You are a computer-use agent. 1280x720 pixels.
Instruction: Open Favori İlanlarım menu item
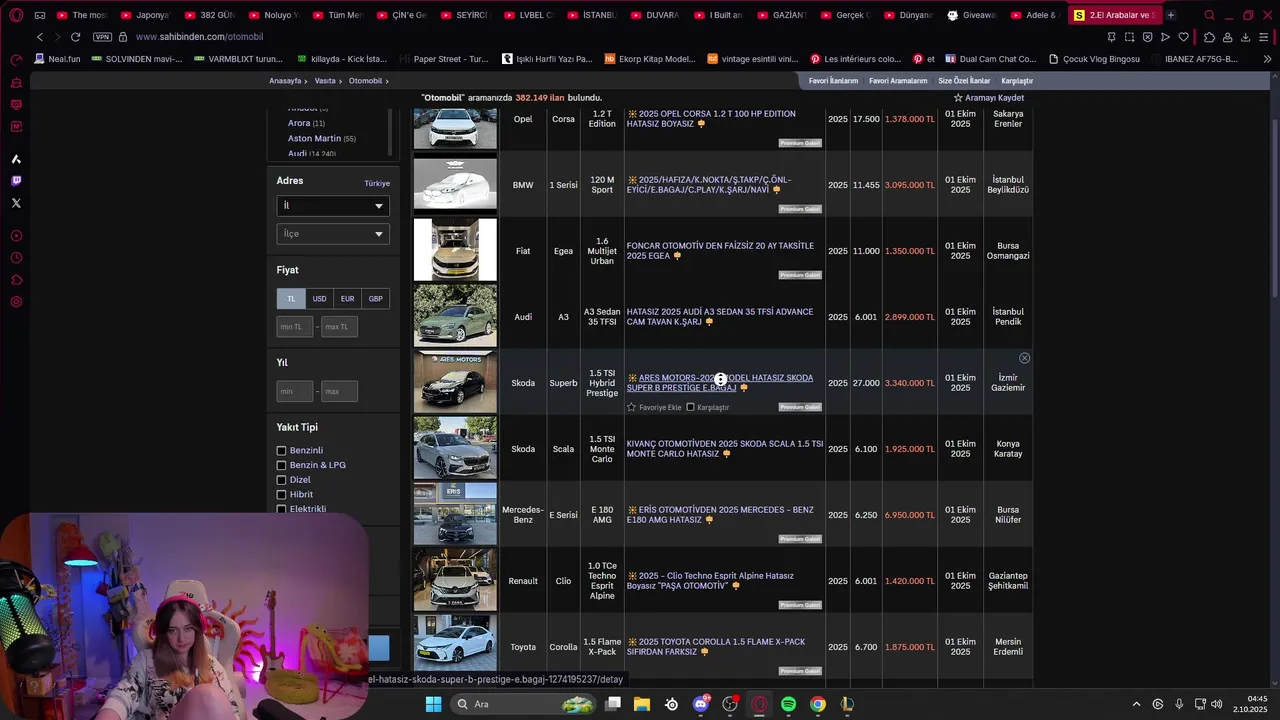[x=833, y=81]
